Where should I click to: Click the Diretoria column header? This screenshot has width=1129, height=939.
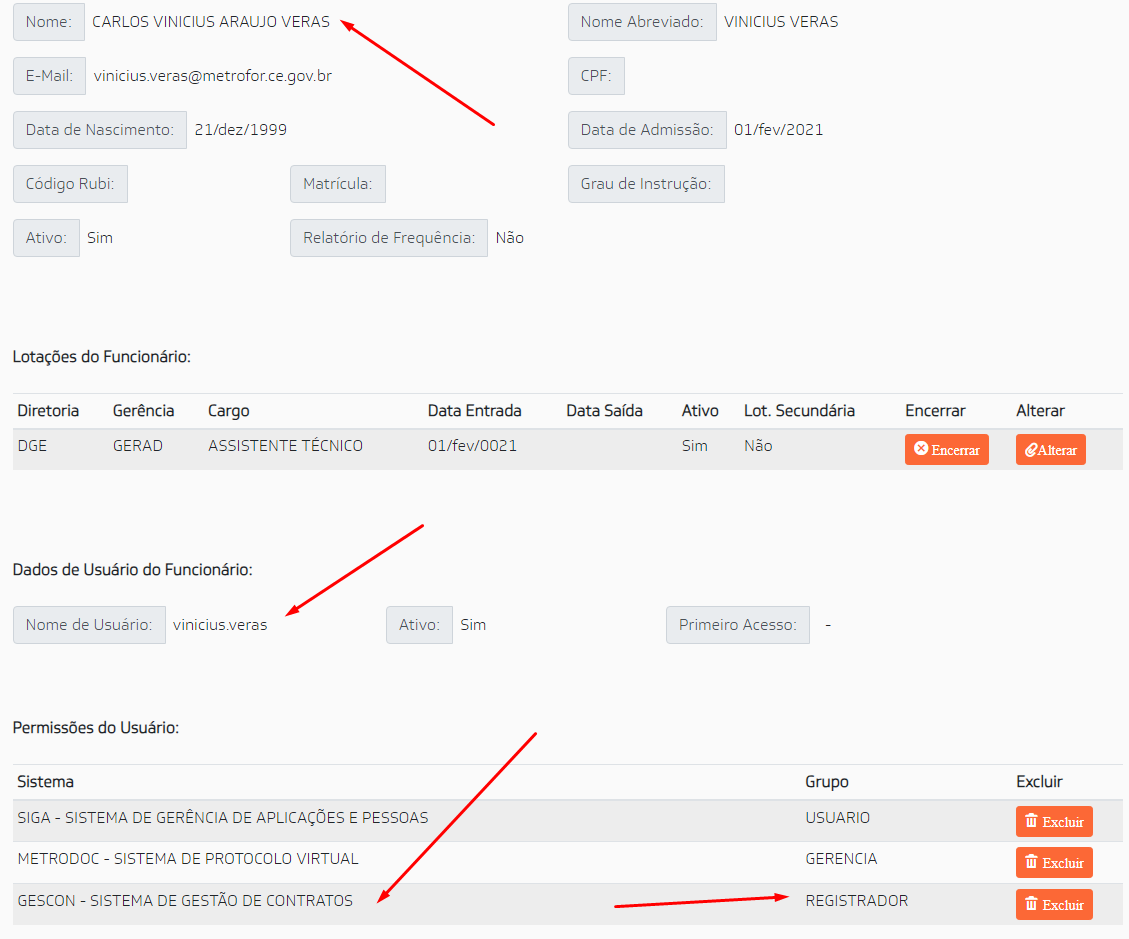pyautogui.click(x=48, y=410)
